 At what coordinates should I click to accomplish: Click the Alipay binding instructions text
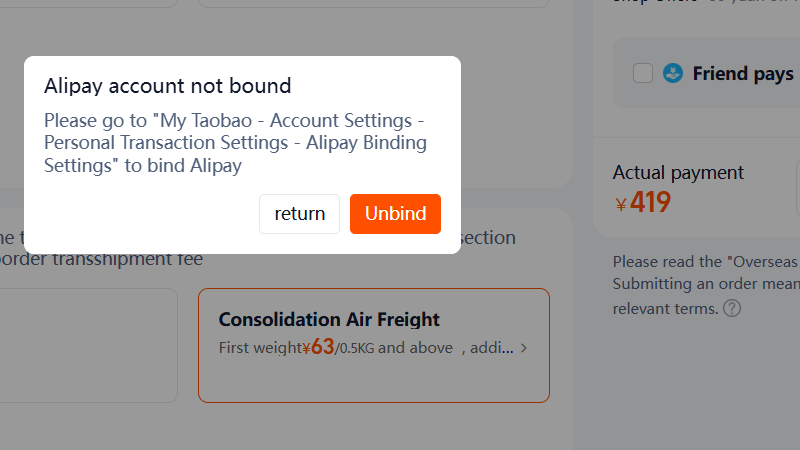point(236,143)
